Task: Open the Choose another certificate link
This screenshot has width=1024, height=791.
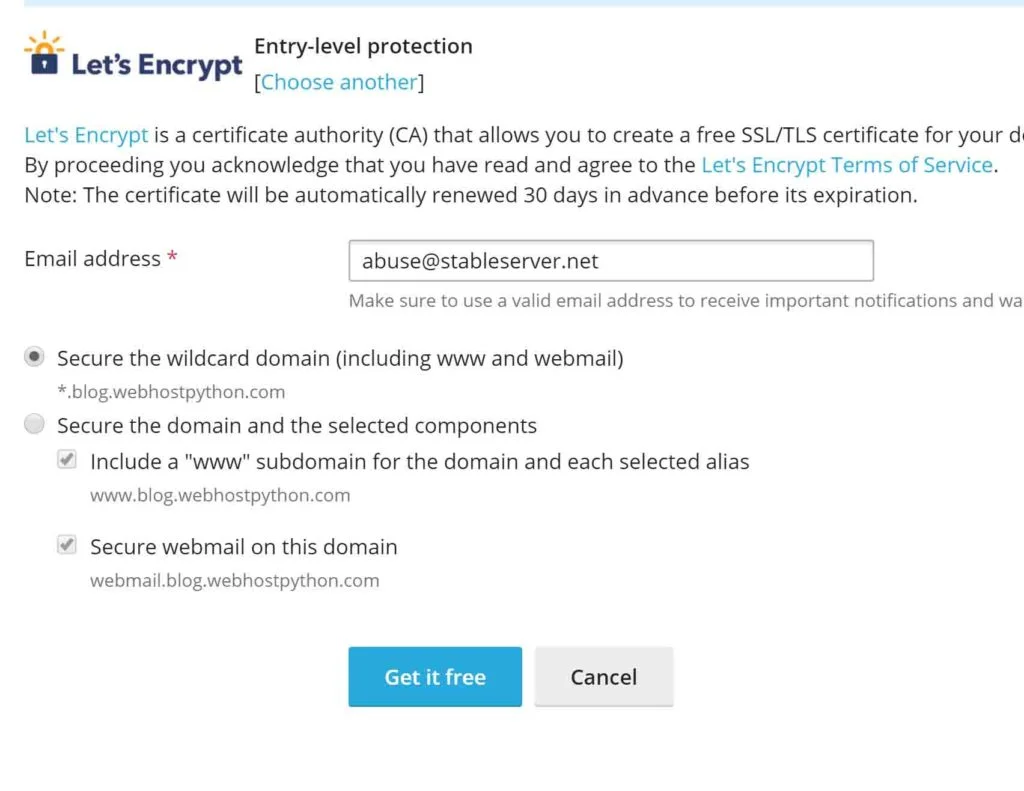Action: point(339,82)
